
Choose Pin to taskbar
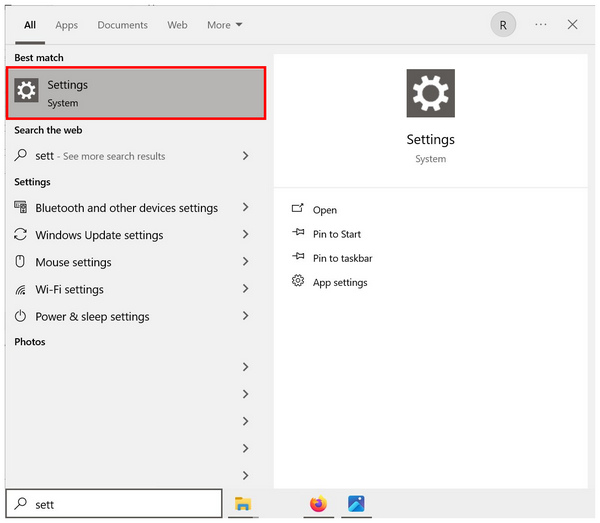tap(342, 258)
